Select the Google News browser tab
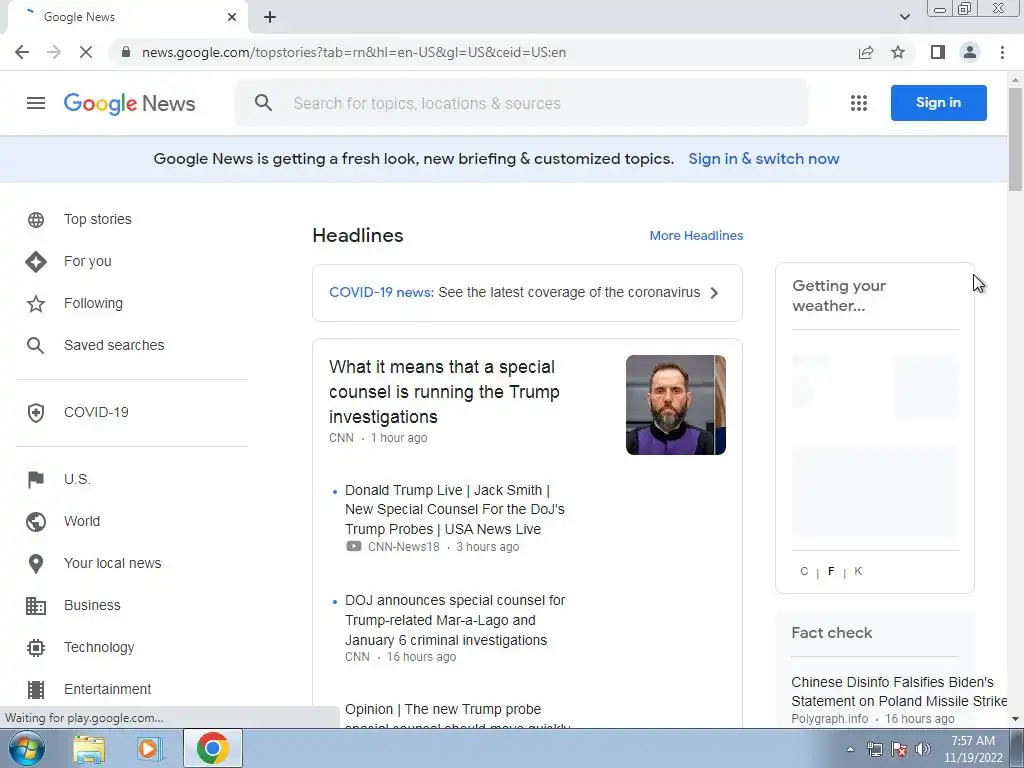The height and width of the screenshot is (768, 1024). [127, 17]
